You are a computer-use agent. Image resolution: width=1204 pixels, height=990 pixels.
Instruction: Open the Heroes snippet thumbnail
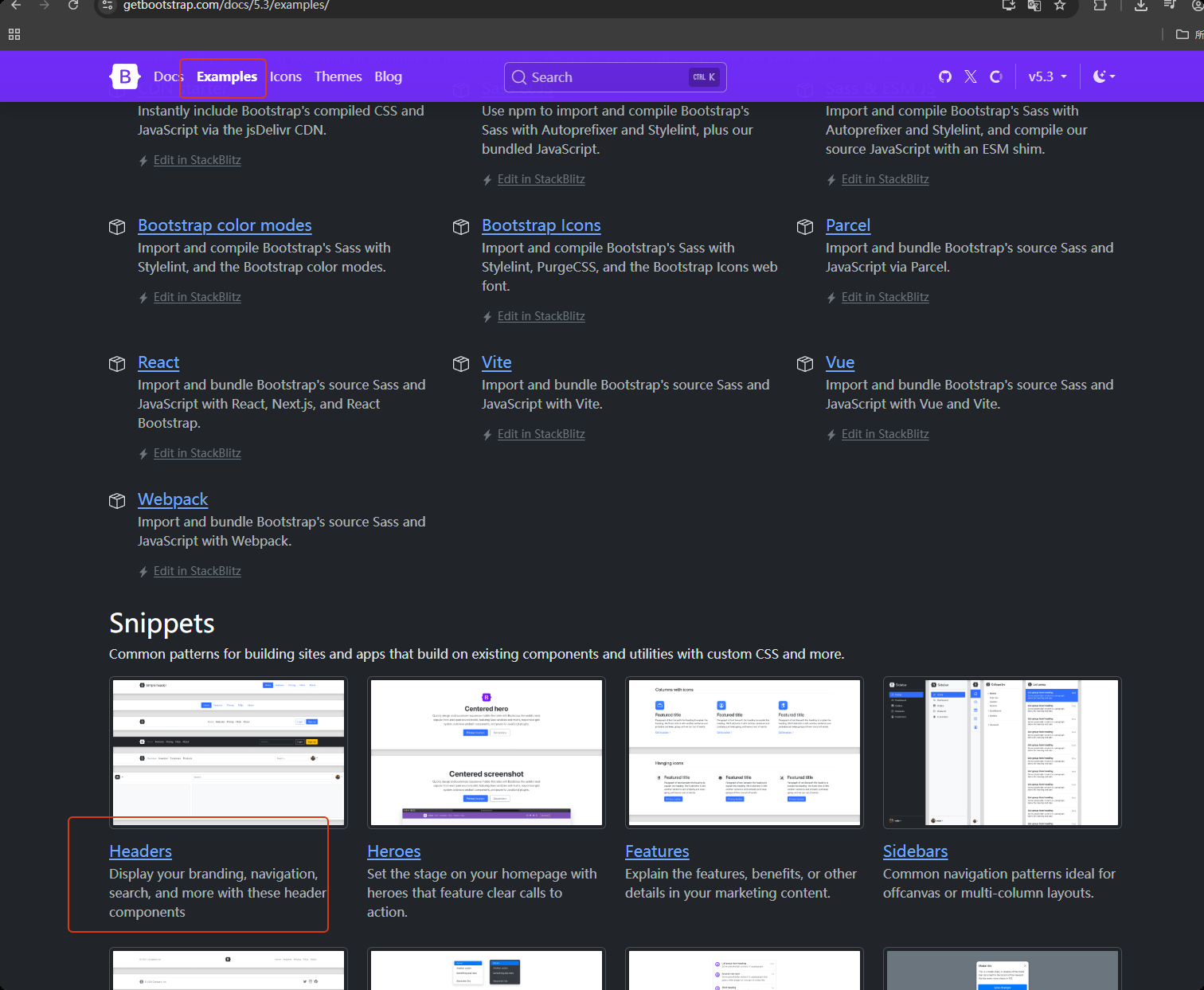tap(487, 753)
